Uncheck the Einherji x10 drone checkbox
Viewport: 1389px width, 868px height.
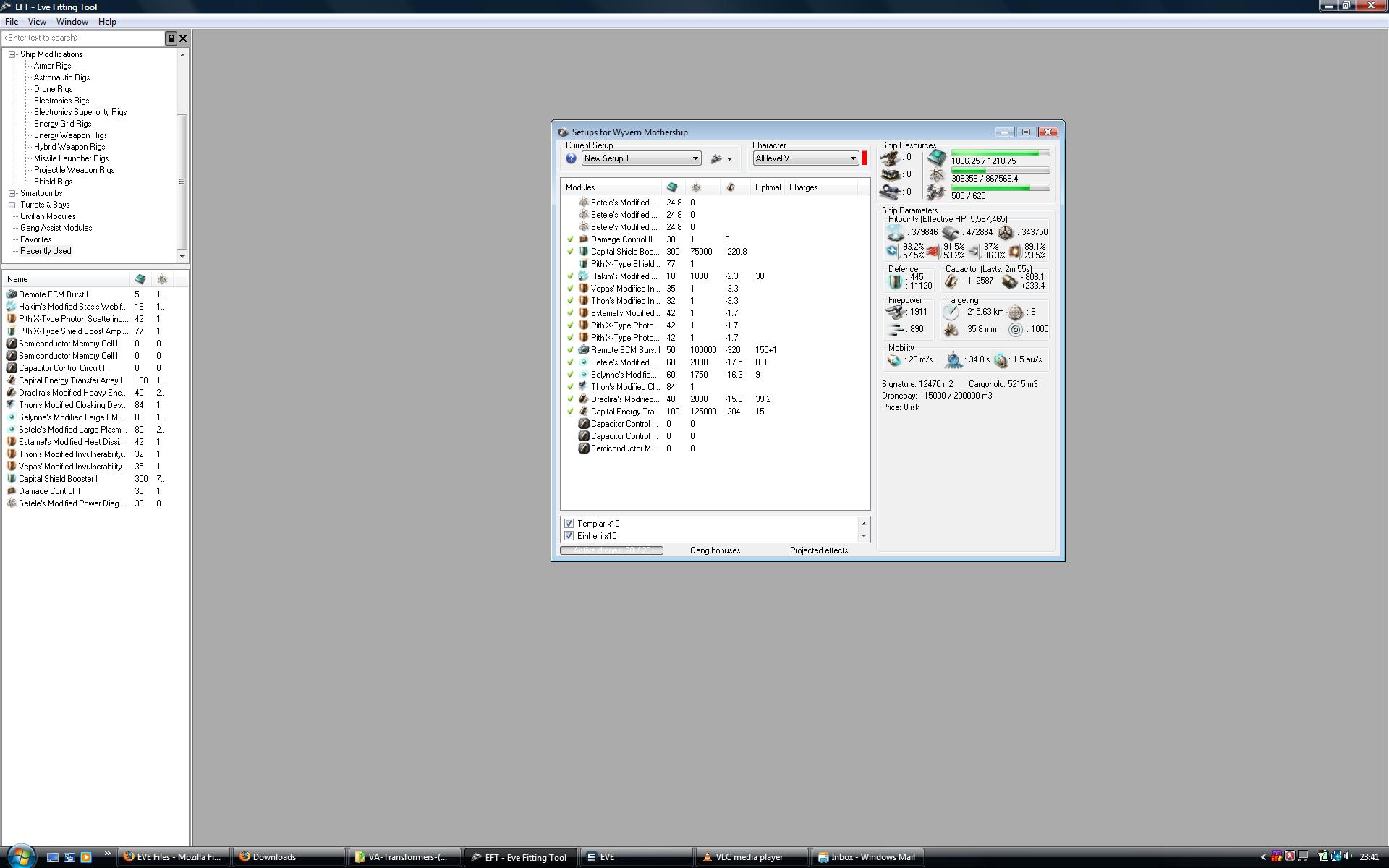click(x=569, y=536)
